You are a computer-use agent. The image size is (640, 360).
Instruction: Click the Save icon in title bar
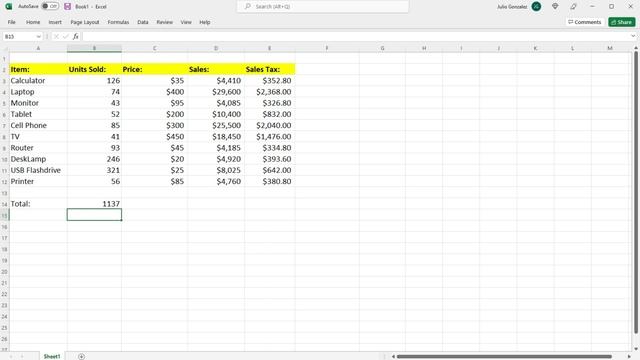click(68, 7)
